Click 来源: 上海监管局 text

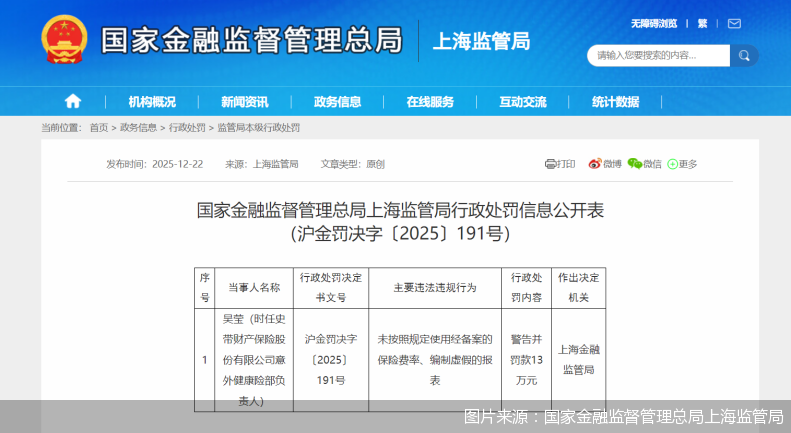(261, 164)
